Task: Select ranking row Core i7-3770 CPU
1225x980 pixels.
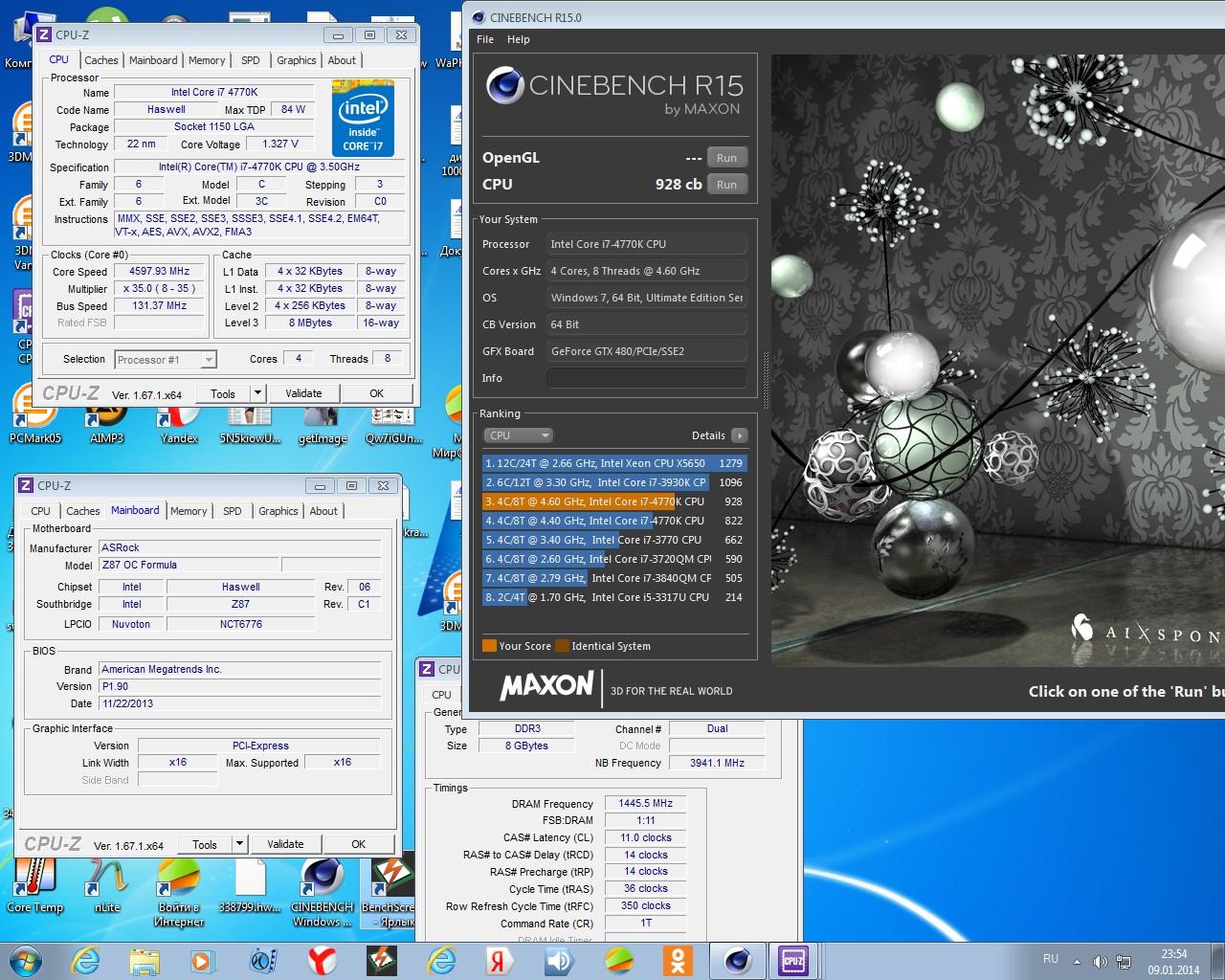Action: click(613, 540)
